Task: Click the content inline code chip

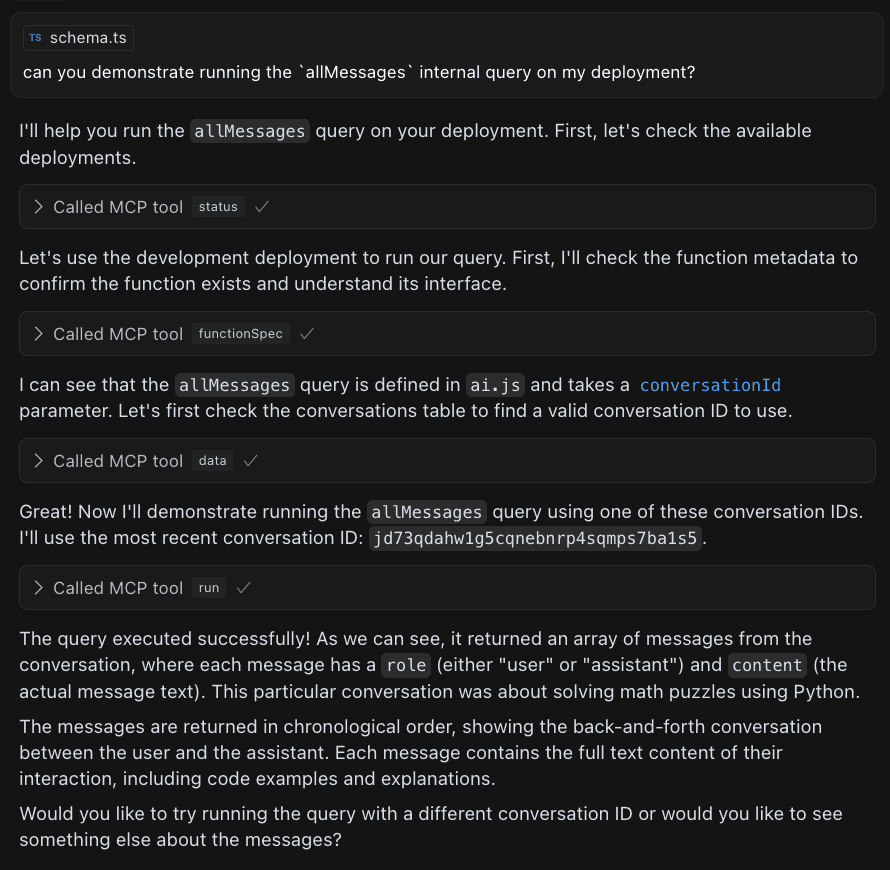Action: click(767, 666)
